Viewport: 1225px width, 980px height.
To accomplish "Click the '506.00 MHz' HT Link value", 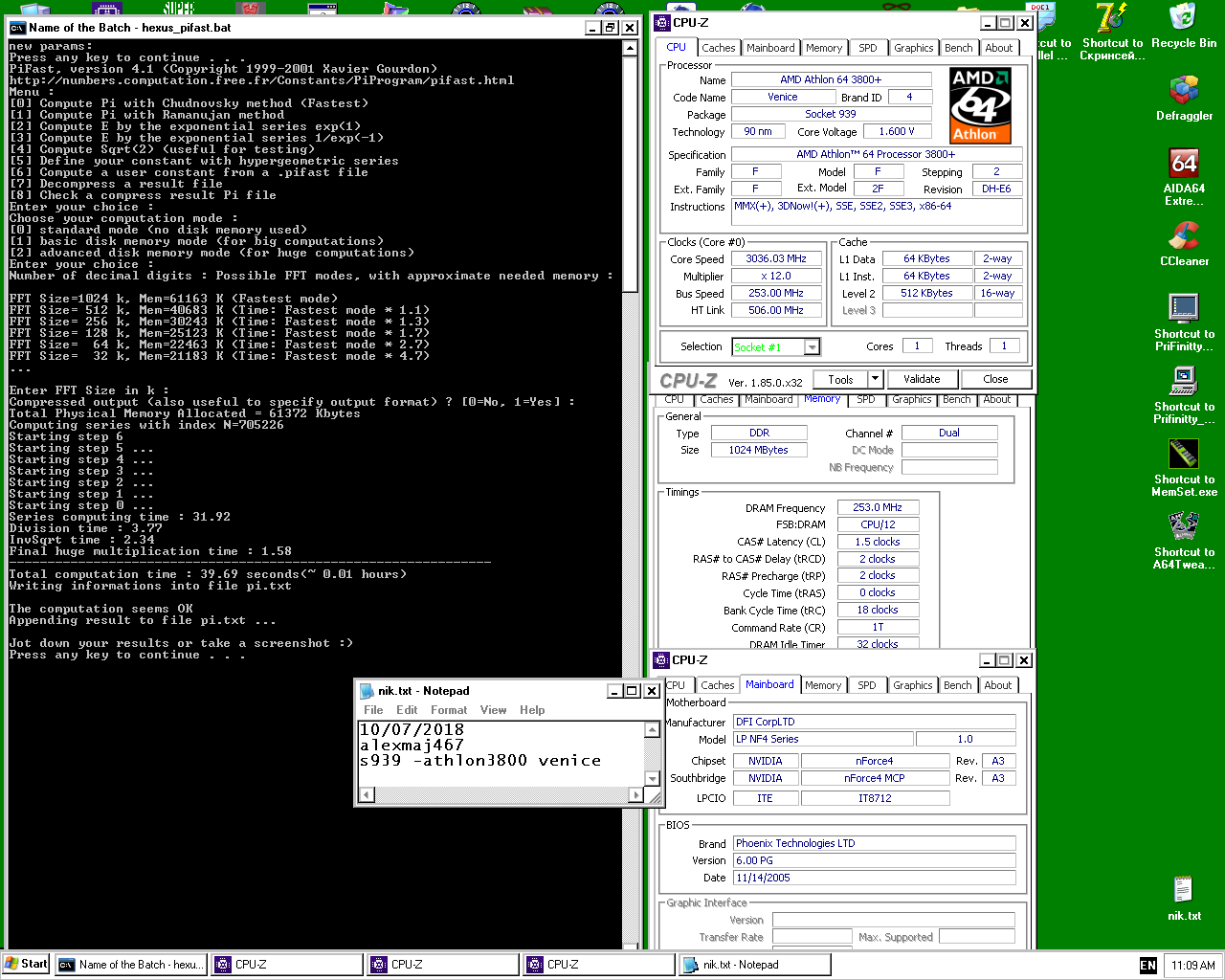I will (776, 310).
